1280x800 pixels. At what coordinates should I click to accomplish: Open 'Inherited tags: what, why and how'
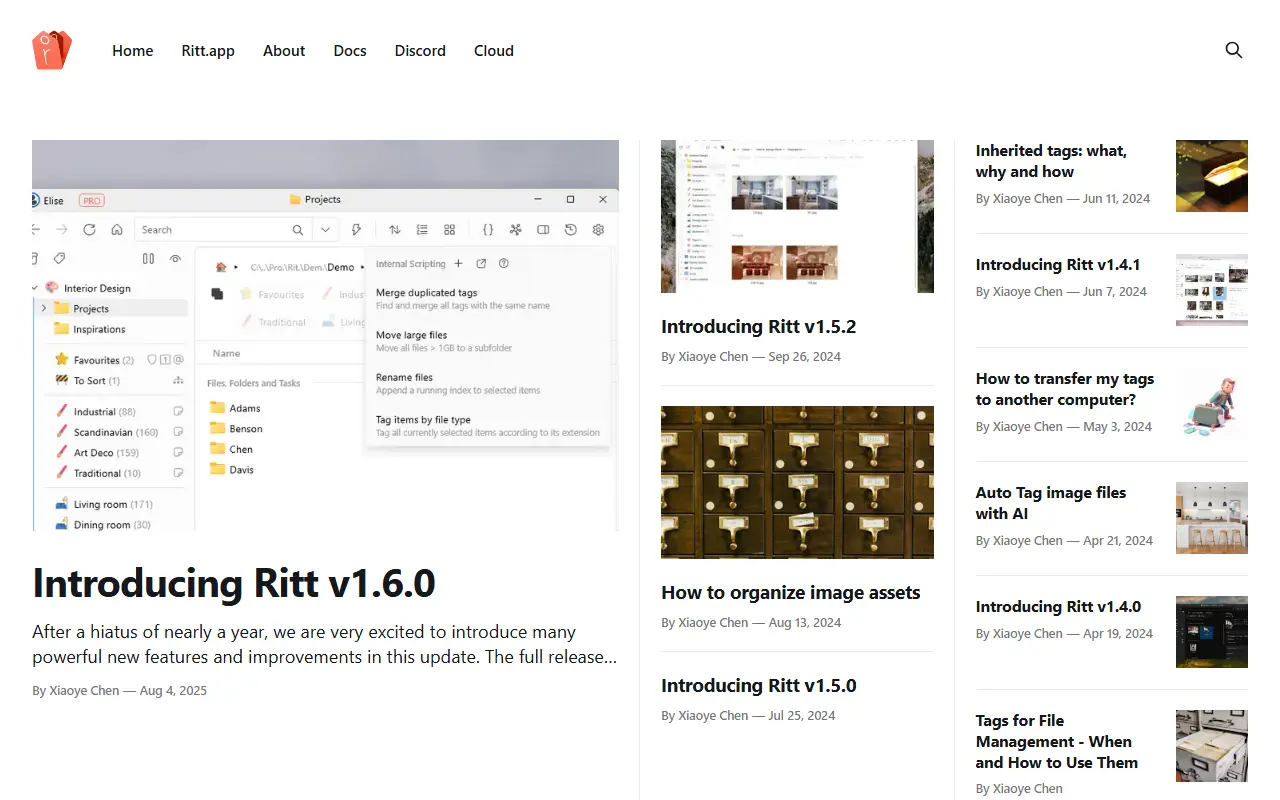click(x=1051, y=161)
